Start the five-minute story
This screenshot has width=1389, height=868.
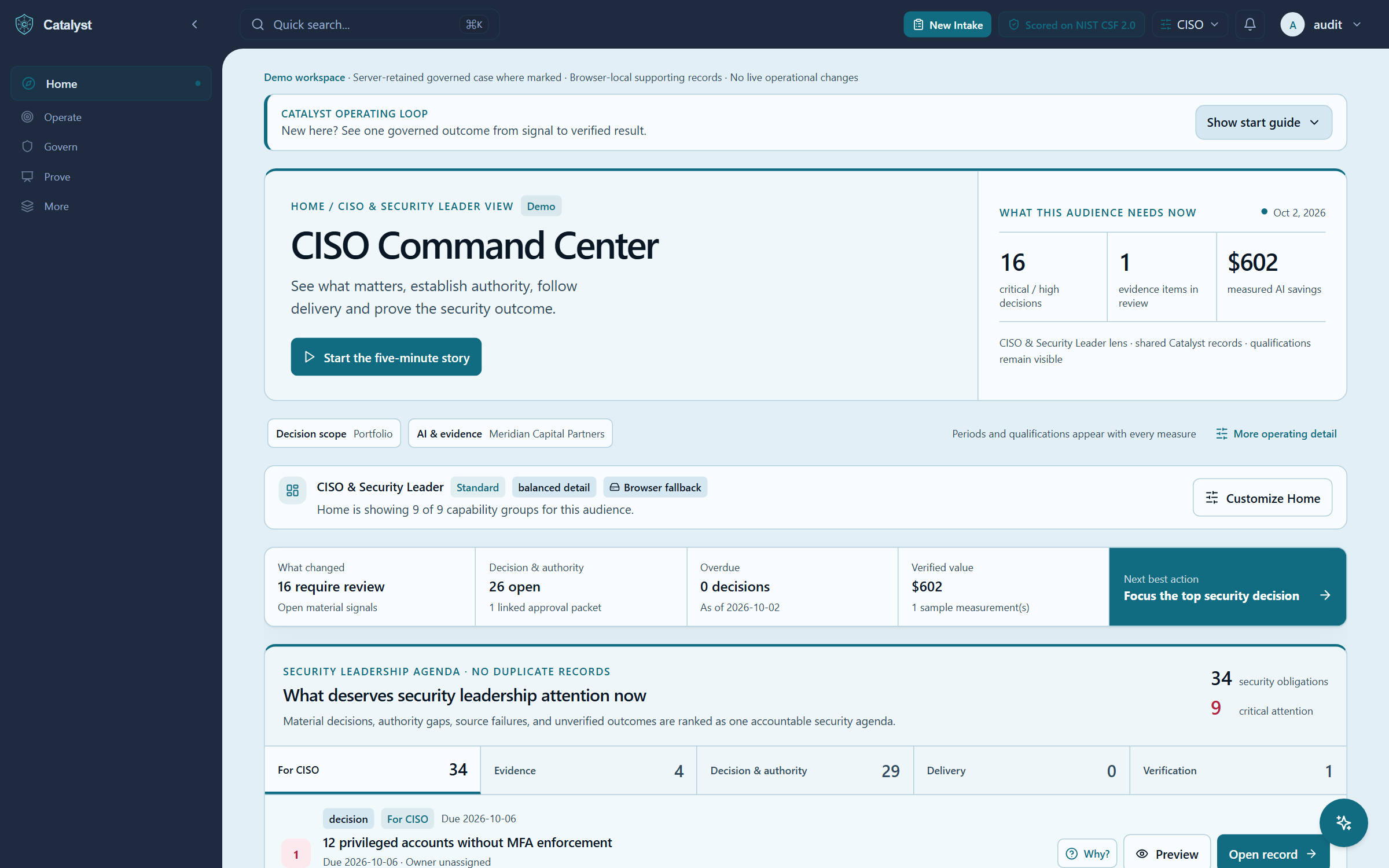coord(386,357)
